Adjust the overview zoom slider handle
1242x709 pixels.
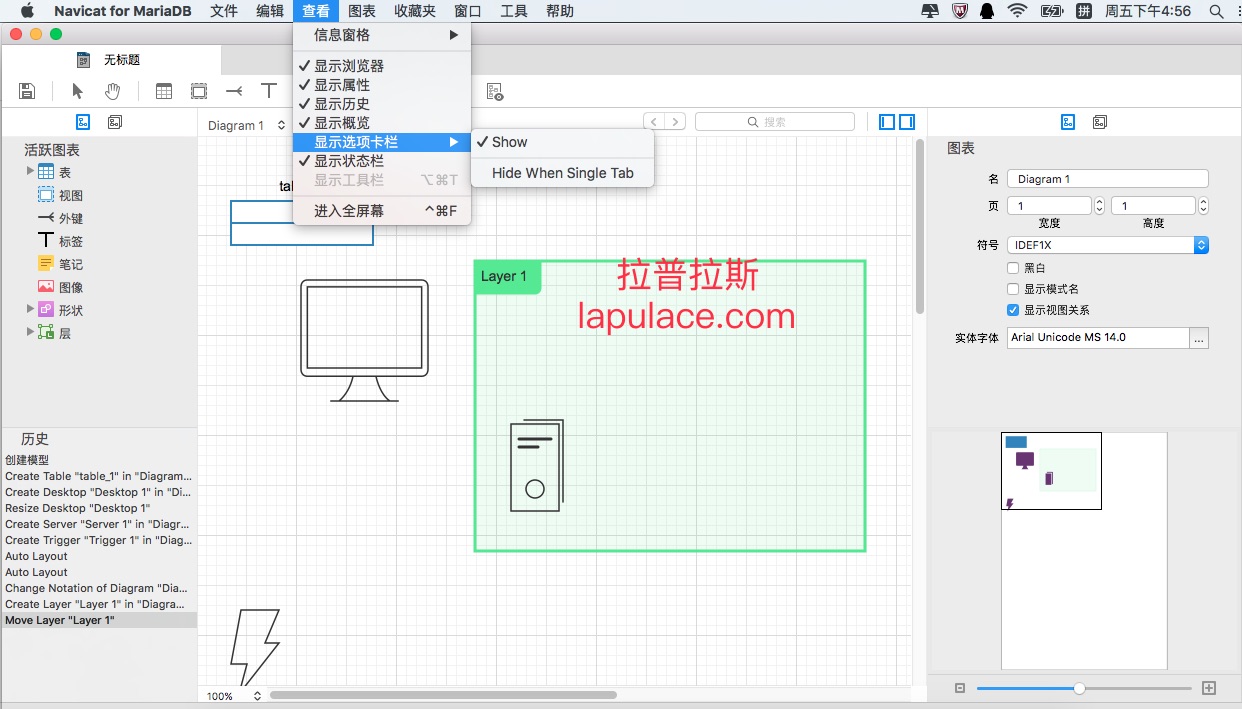tap(1079, 688)
